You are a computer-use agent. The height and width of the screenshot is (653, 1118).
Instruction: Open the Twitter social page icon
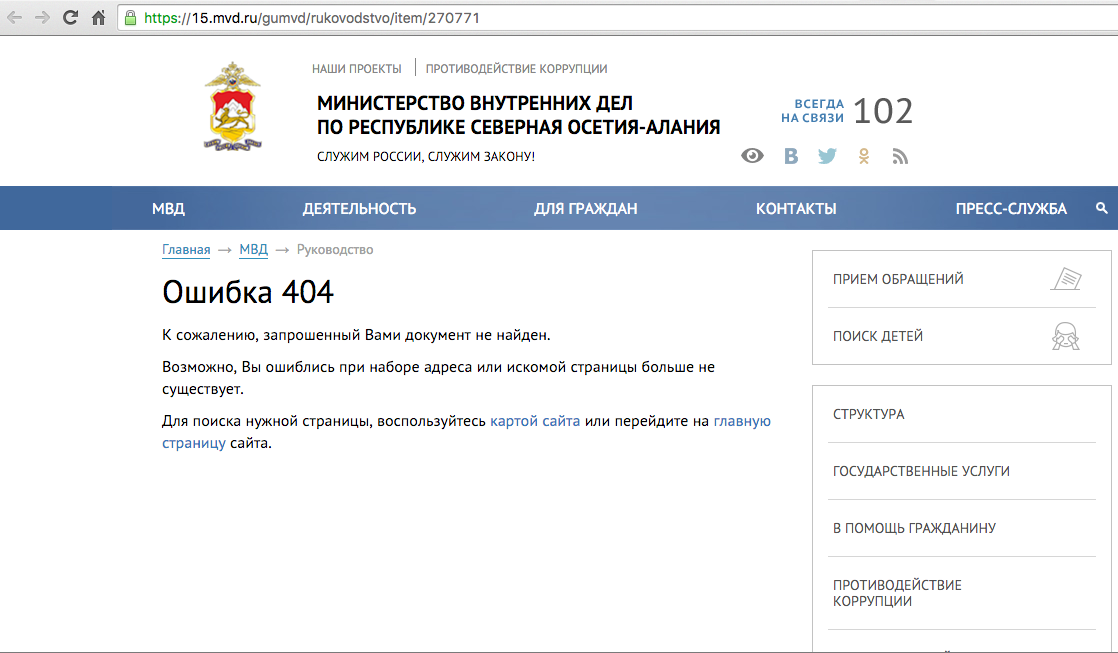pyautogui.click(x=827, y=156)
